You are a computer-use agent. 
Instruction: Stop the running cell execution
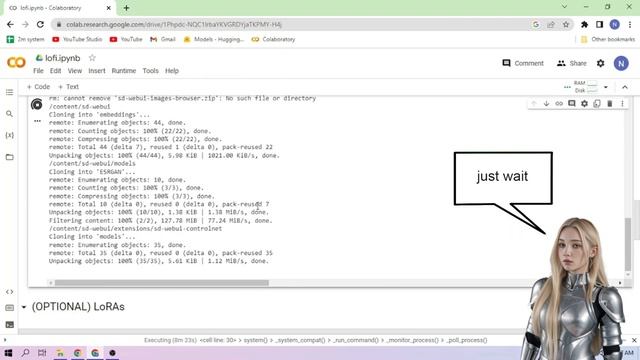(37, 104)
